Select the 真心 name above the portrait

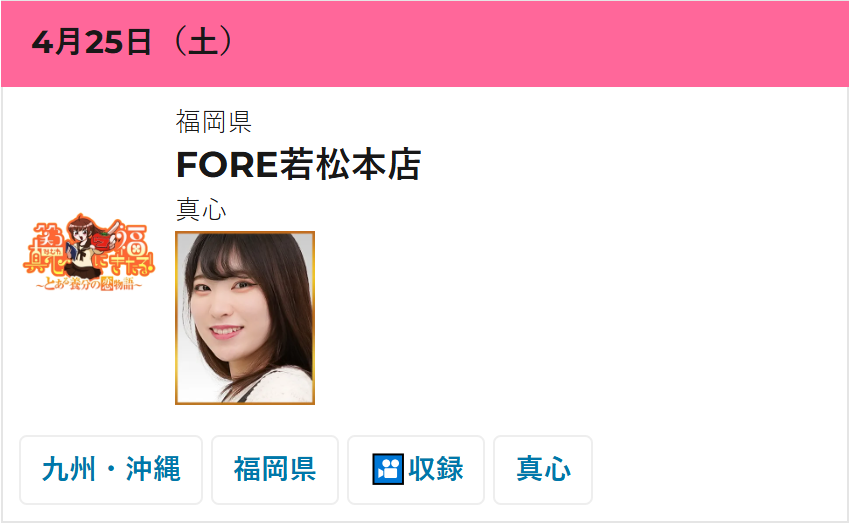[201, 210]
